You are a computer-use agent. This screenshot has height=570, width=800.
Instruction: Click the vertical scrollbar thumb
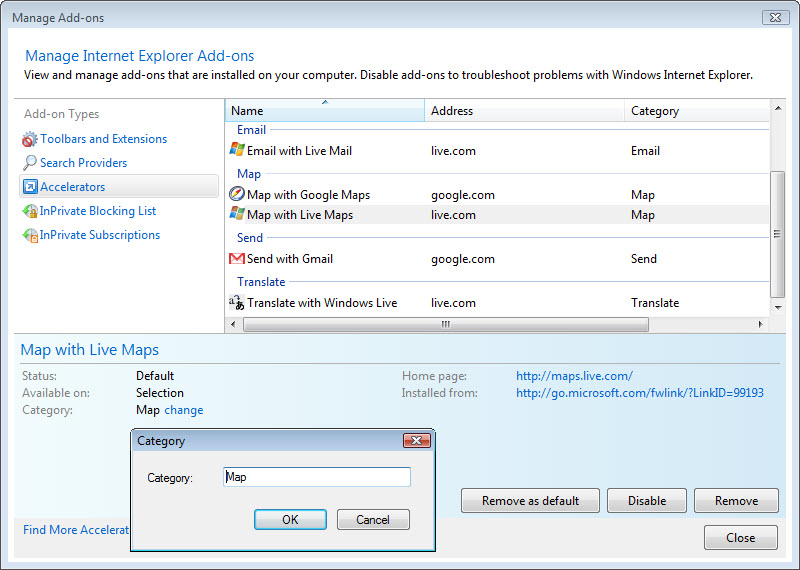tap(778, 234)
